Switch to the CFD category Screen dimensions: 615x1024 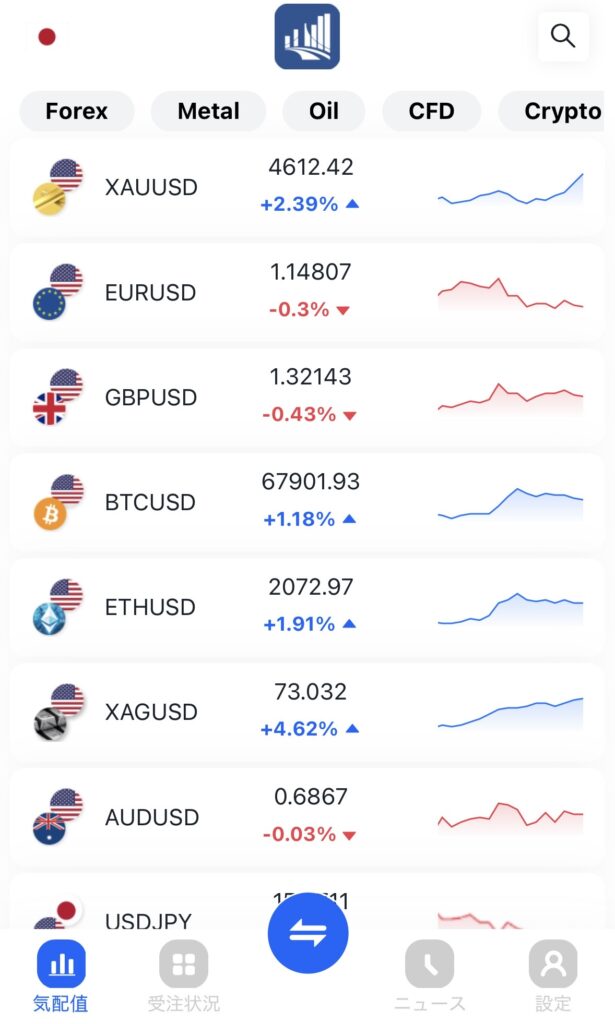(431, 111)
